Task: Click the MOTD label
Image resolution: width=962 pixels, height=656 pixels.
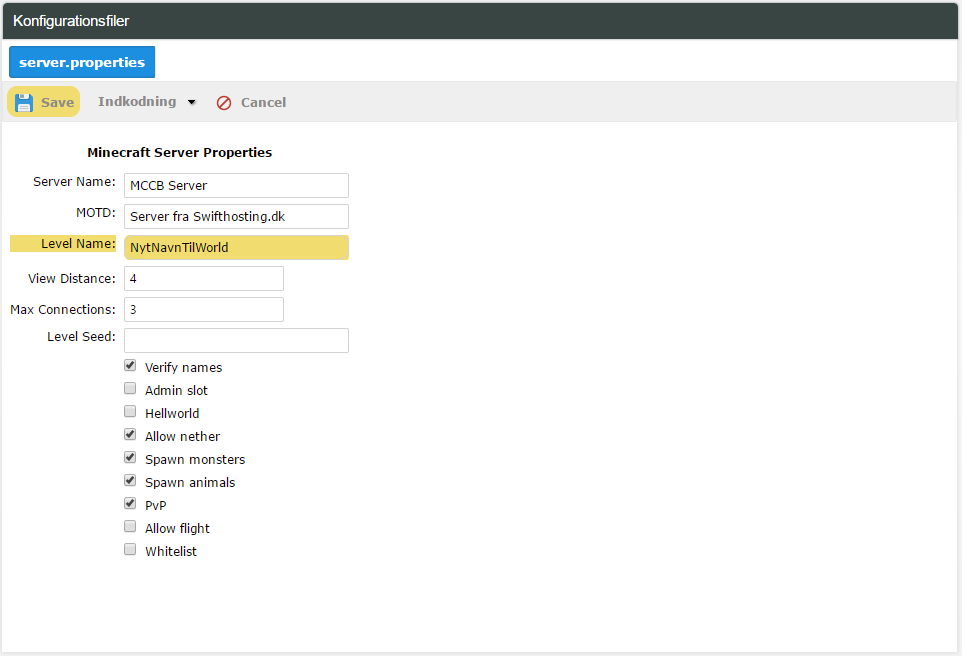Action: pos(96,212)
